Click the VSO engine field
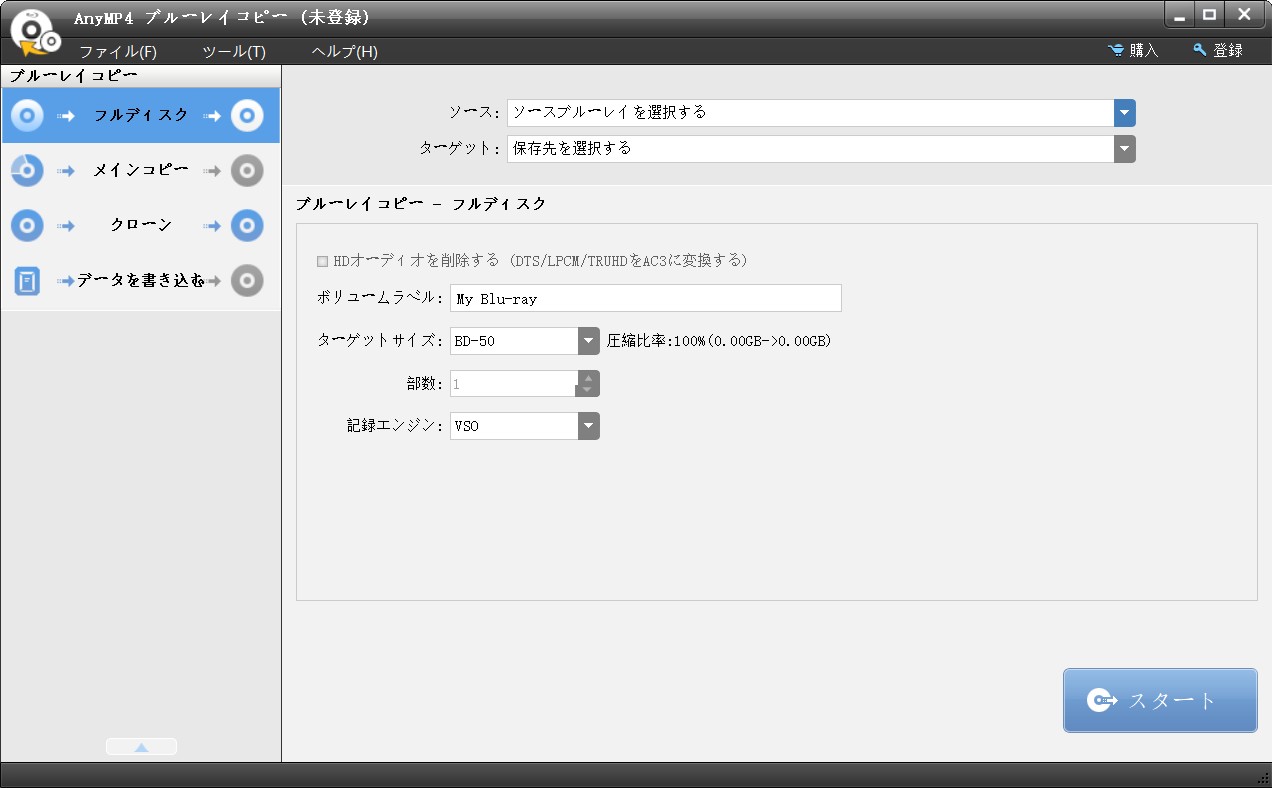 pyautogui.click(x=514, y=426)
